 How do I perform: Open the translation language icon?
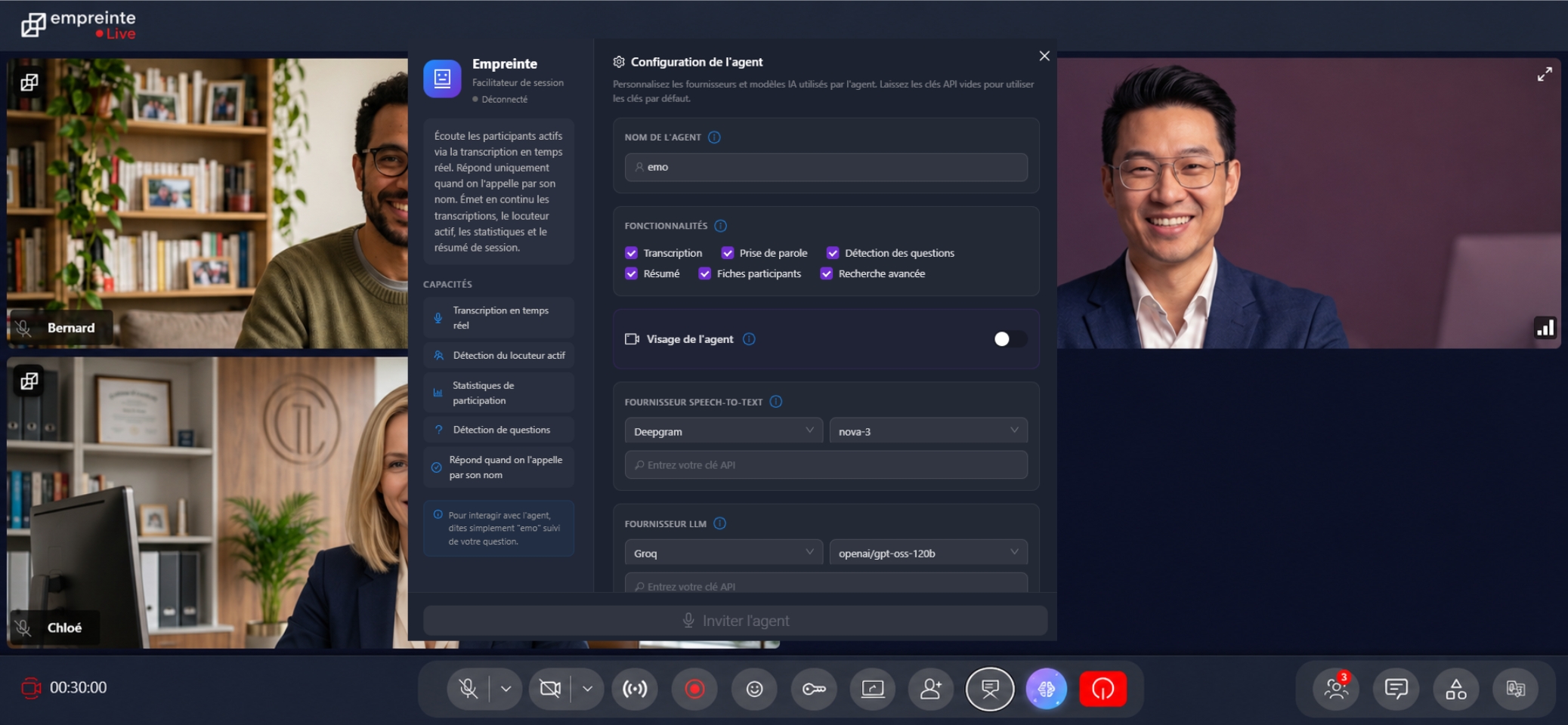[1516, 689]
